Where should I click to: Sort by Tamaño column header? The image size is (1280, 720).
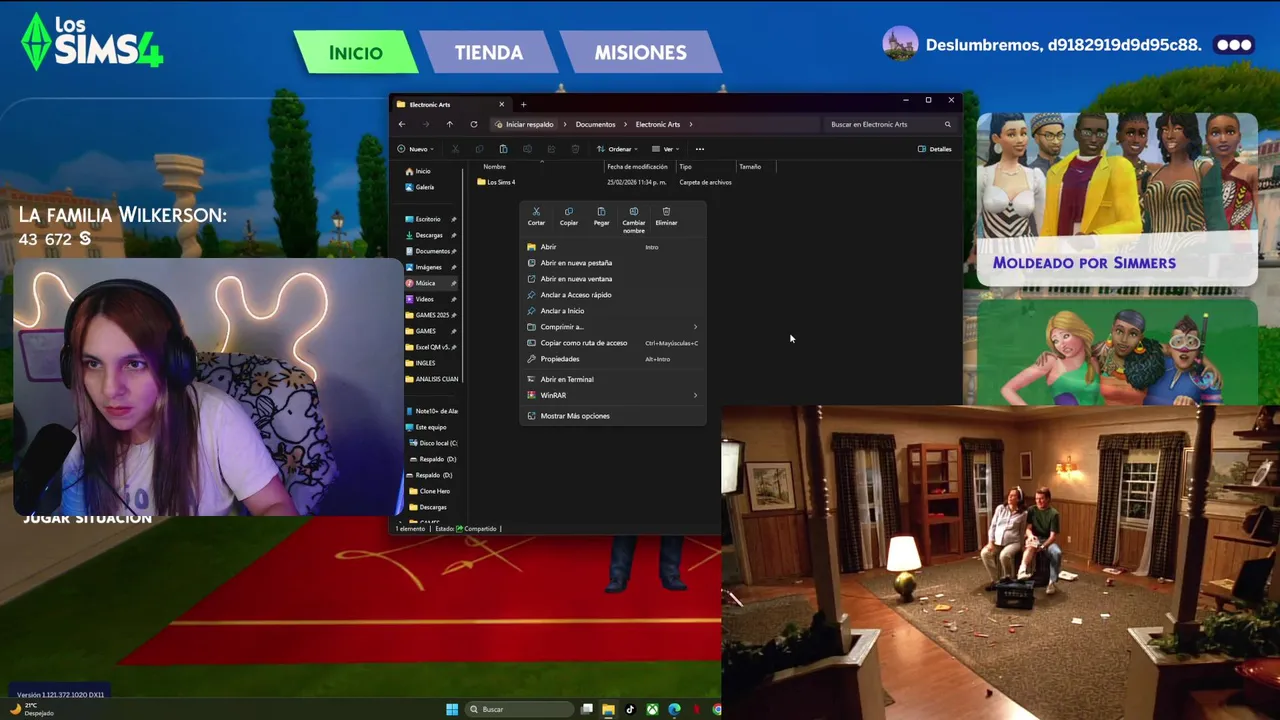(750, 167)
